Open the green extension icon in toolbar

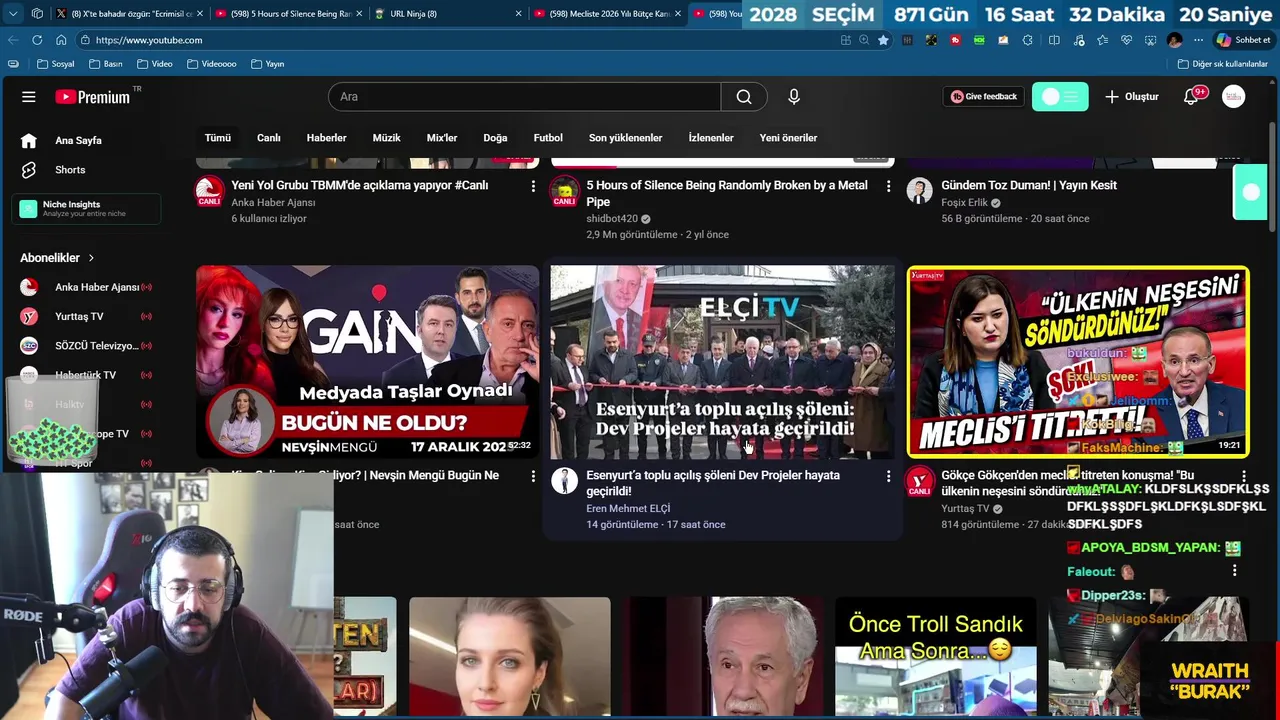(x=979, y=40)
